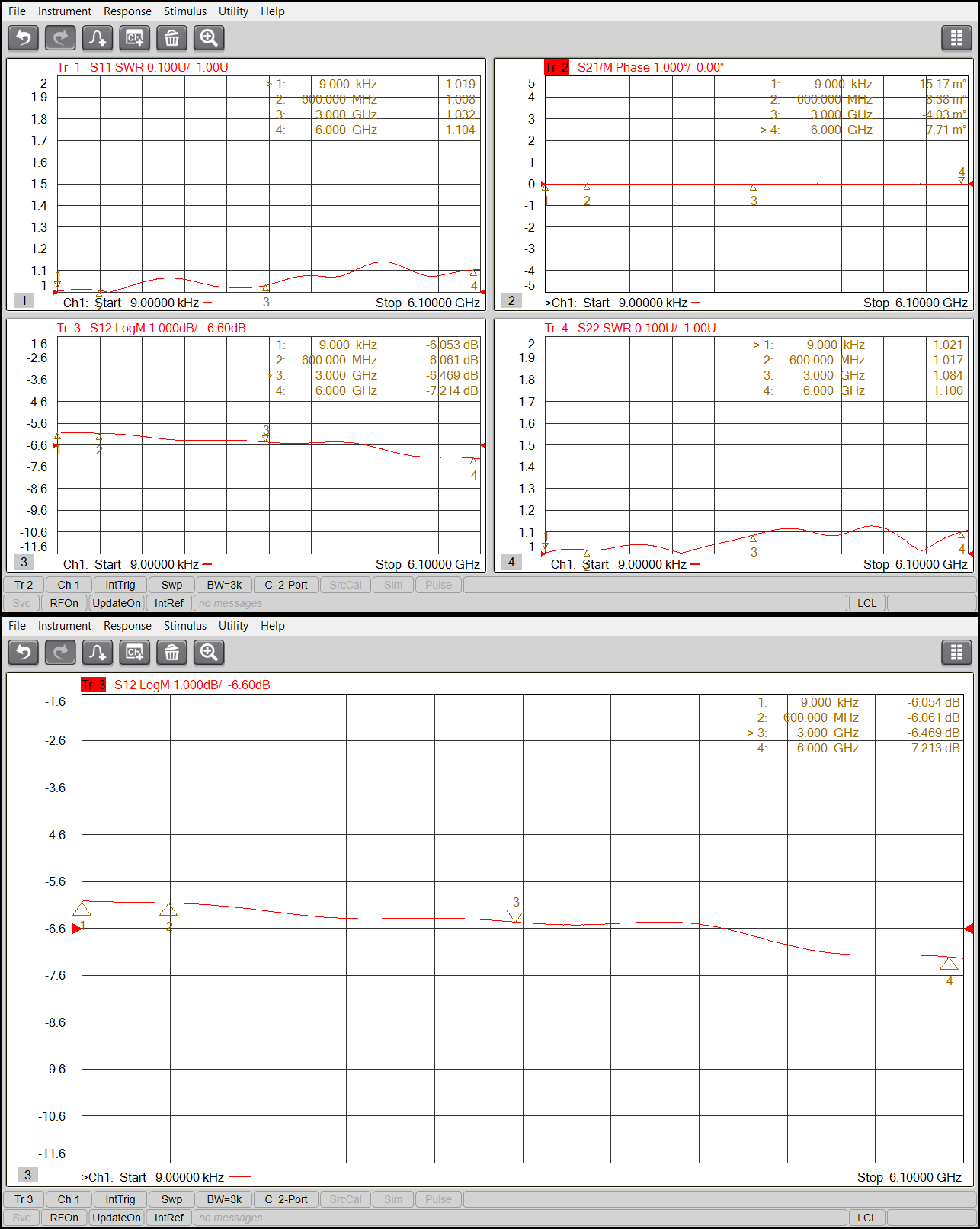Toggle IntRef in the four-trace window status bar
The image size is (980, 1229).
tap(169, 603)
